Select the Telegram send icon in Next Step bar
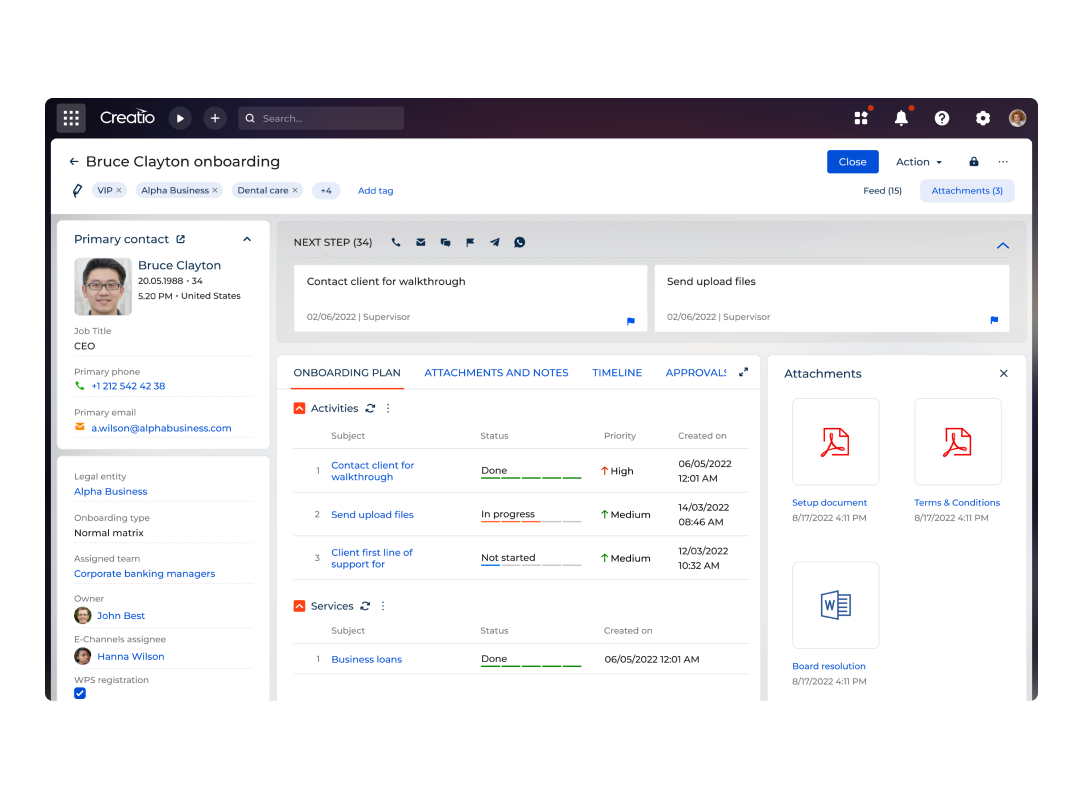 click(x=494, y=242)
